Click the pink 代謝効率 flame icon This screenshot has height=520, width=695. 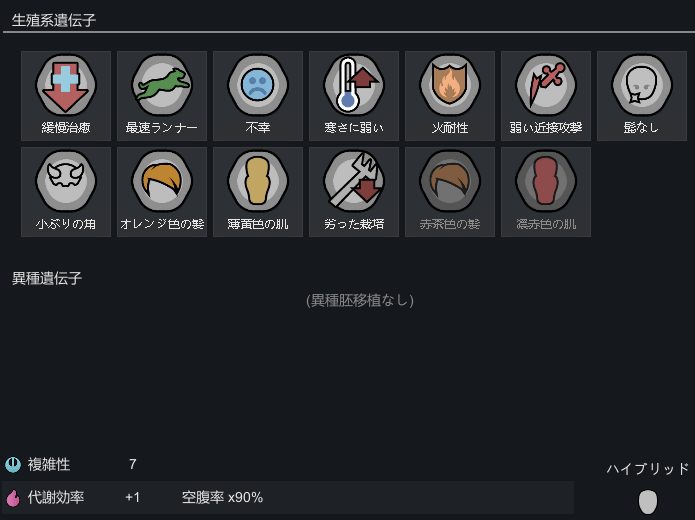point(13,498)
